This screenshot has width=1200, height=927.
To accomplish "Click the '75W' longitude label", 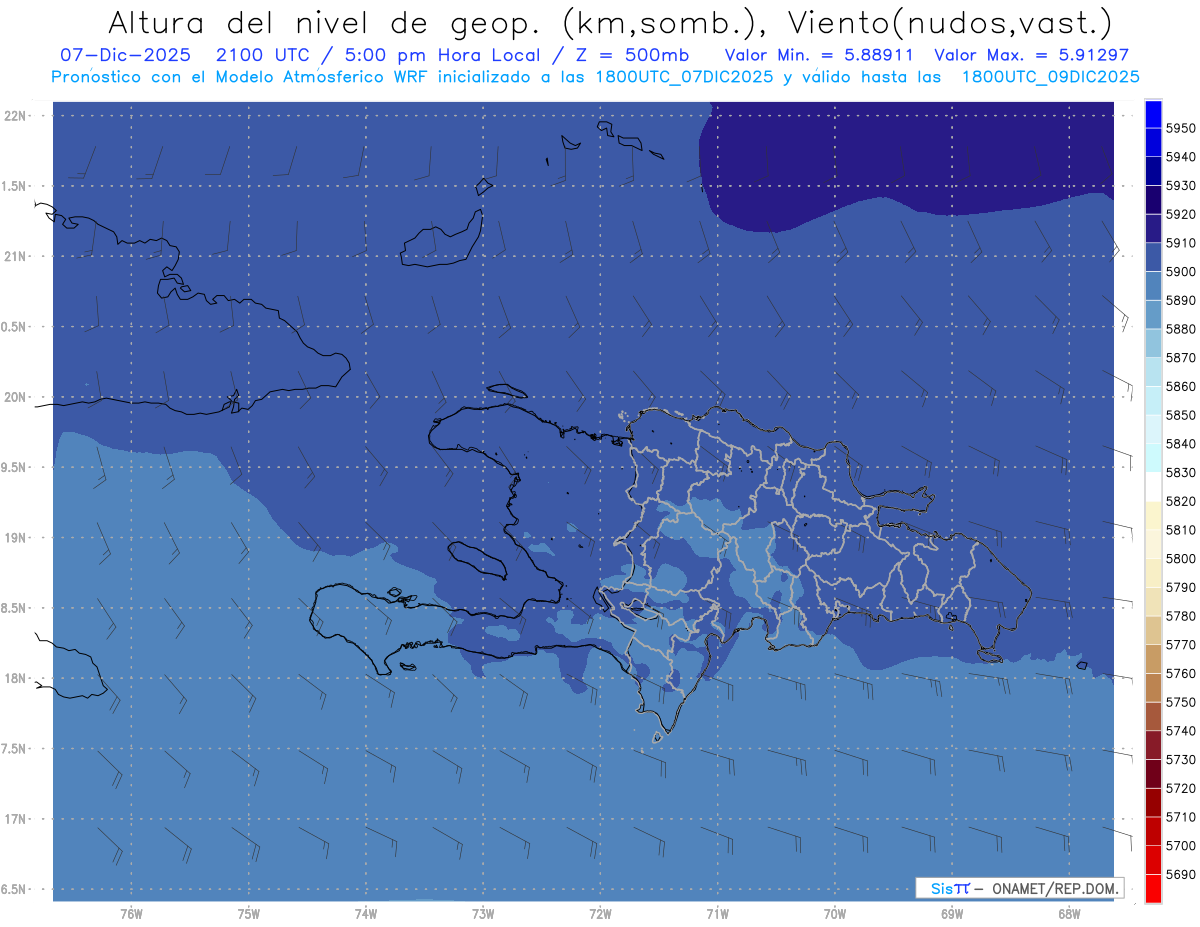I will 249,914.
